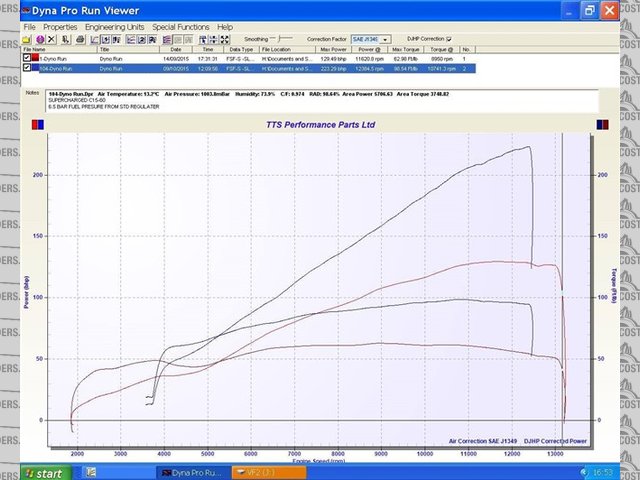Click the printer toolbar icon
Image resolution: width=640 pixels, height=480 pixels.
78,38
